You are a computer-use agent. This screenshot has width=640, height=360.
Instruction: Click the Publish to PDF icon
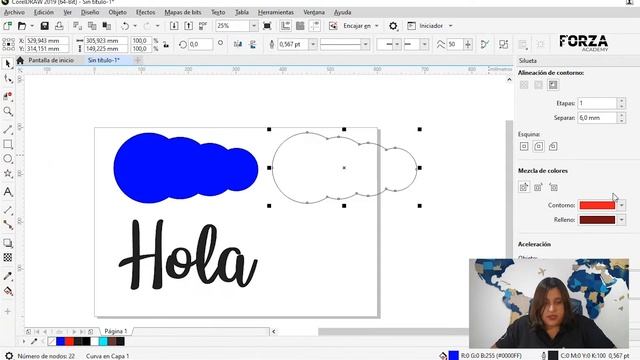tap(203, 26)
